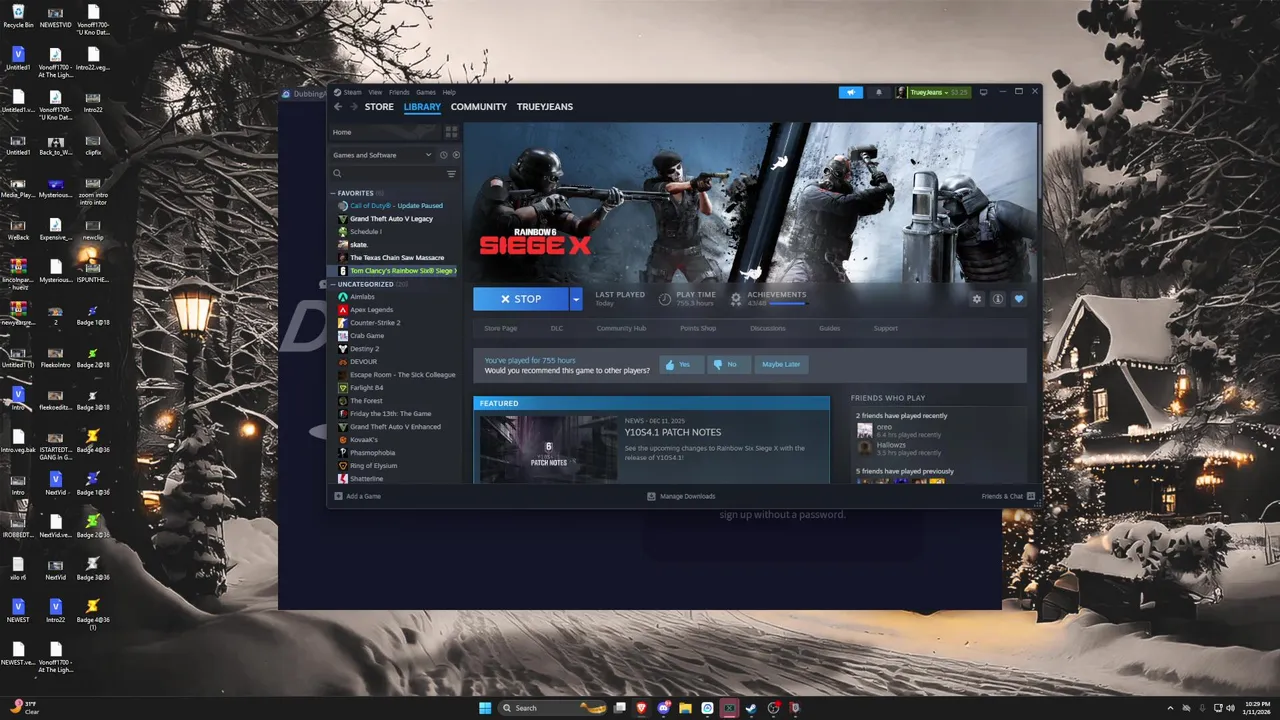Open friend oreo's avatar
The image size is (1280, 720).
point(864,431)
